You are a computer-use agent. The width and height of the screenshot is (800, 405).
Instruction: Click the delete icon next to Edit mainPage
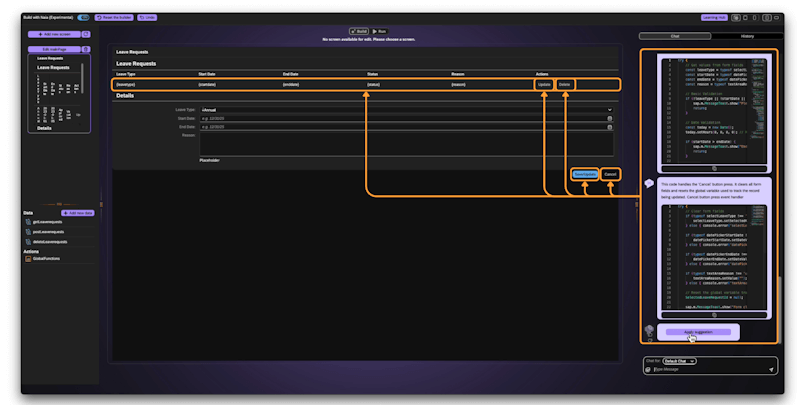point(86,48)
